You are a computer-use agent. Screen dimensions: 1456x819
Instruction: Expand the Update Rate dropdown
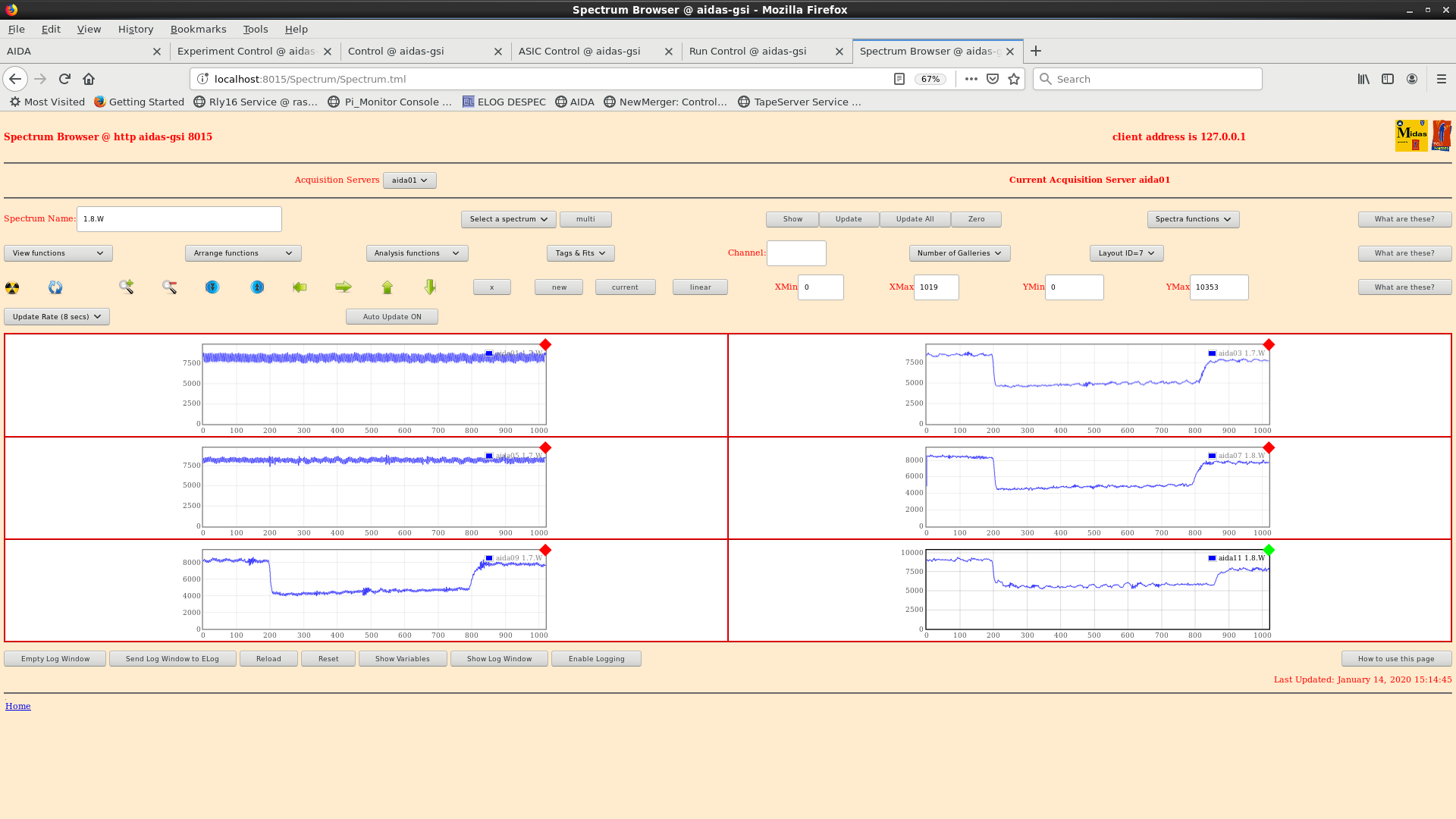coord(57,317)
